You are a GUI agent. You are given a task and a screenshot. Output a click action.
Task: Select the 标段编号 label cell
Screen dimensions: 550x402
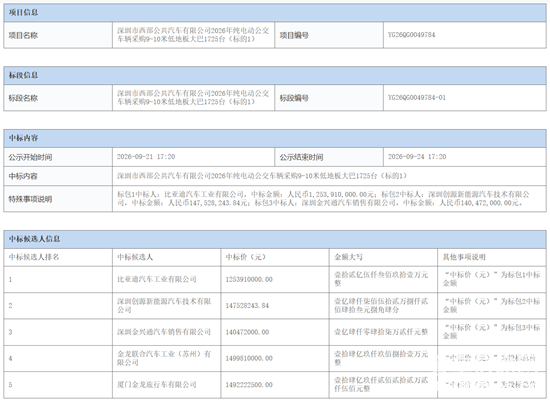point(329,98)
